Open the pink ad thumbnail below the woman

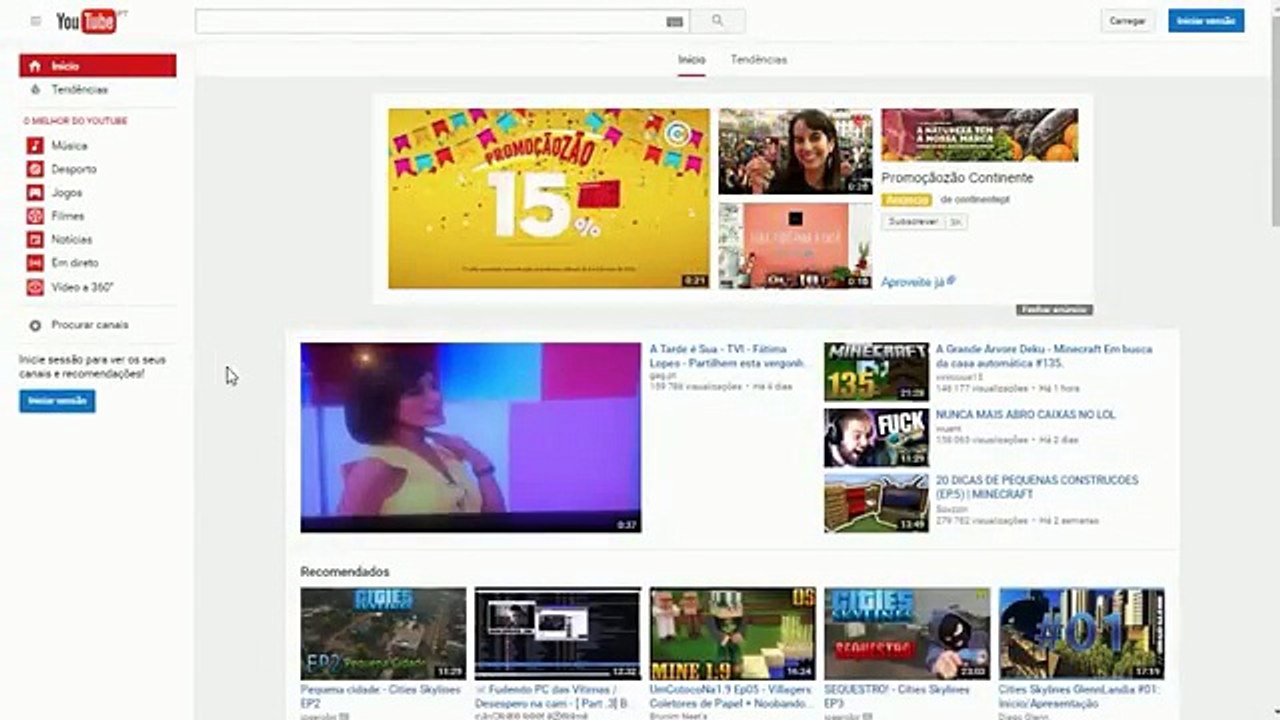tap(795, 245)
